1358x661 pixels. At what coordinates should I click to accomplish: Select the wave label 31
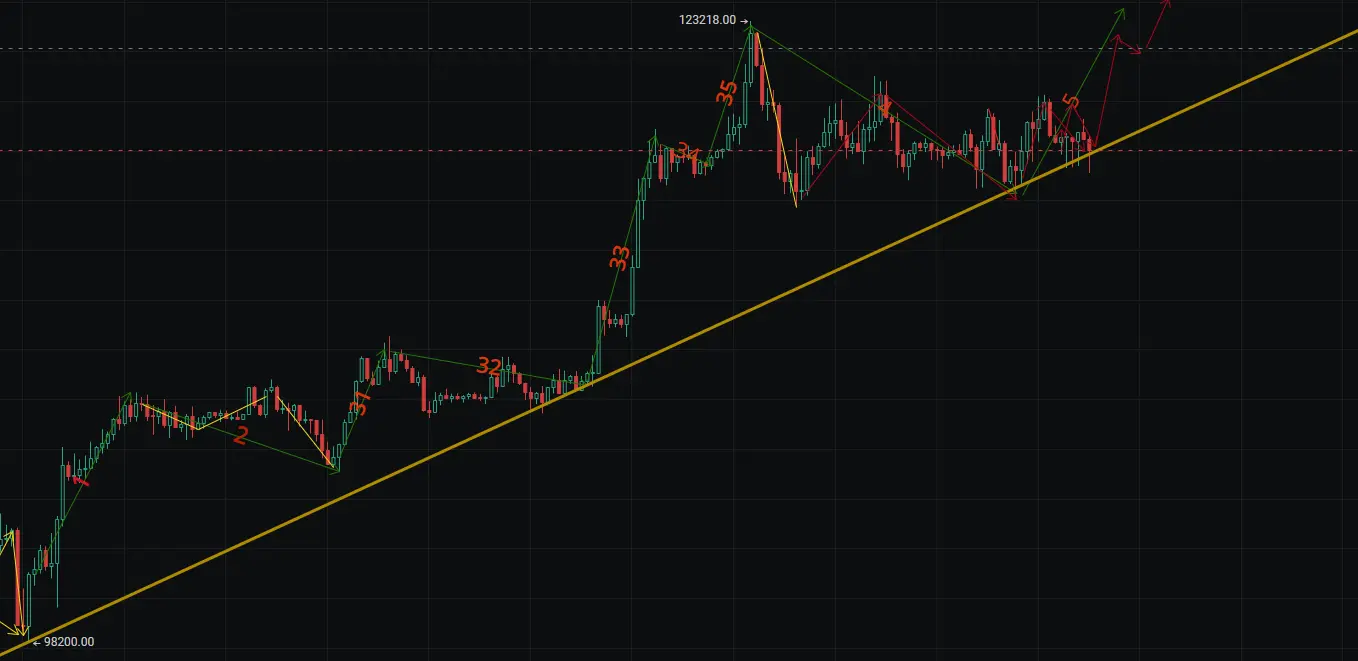(x=360, y=402)
